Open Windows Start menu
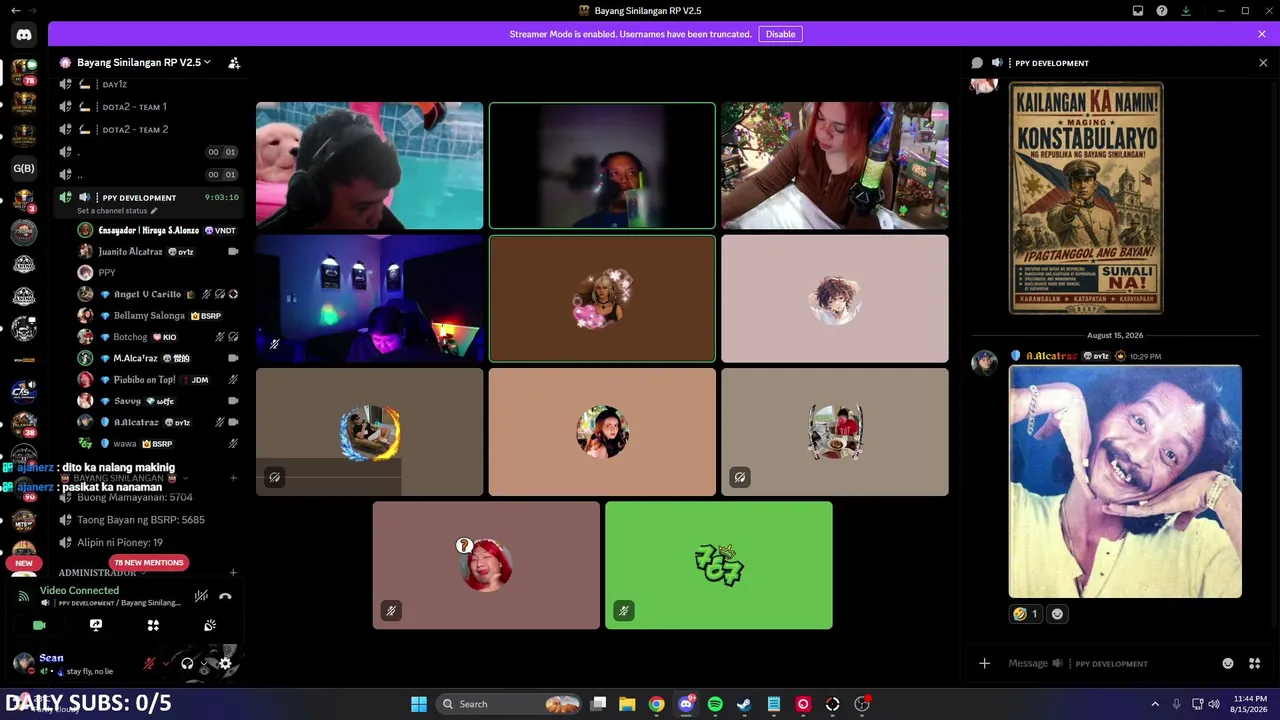This screenshot has width=1280, height=720. tap(419, 704)
